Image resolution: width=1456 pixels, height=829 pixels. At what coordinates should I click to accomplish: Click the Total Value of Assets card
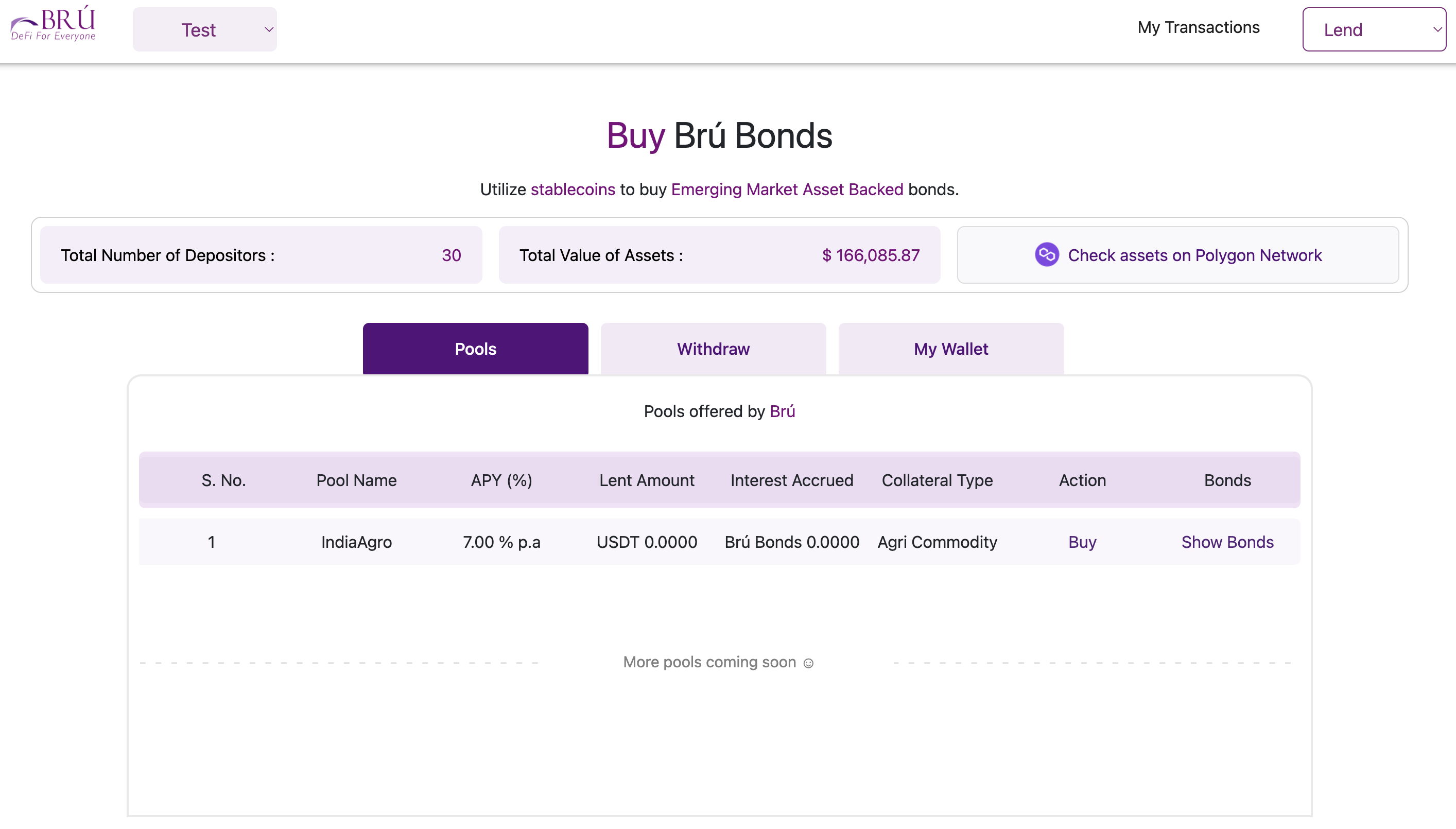719,255
